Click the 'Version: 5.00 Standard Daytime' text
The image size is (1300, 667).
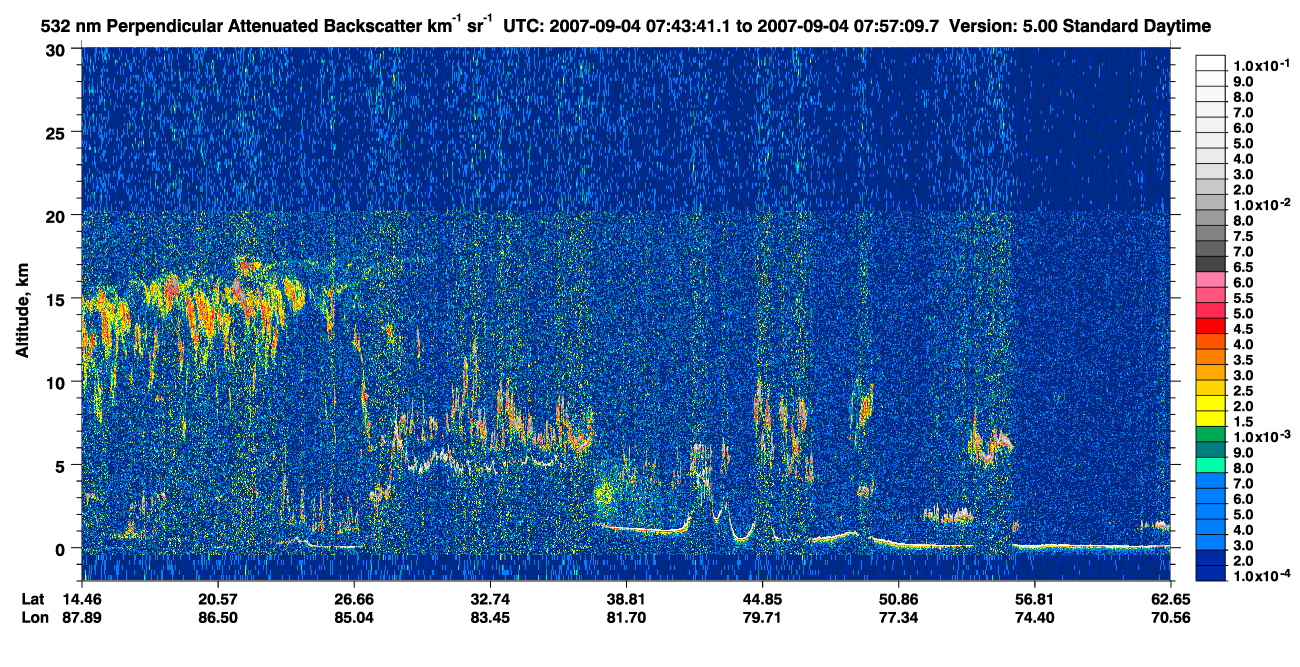[x=1081, y=27]
